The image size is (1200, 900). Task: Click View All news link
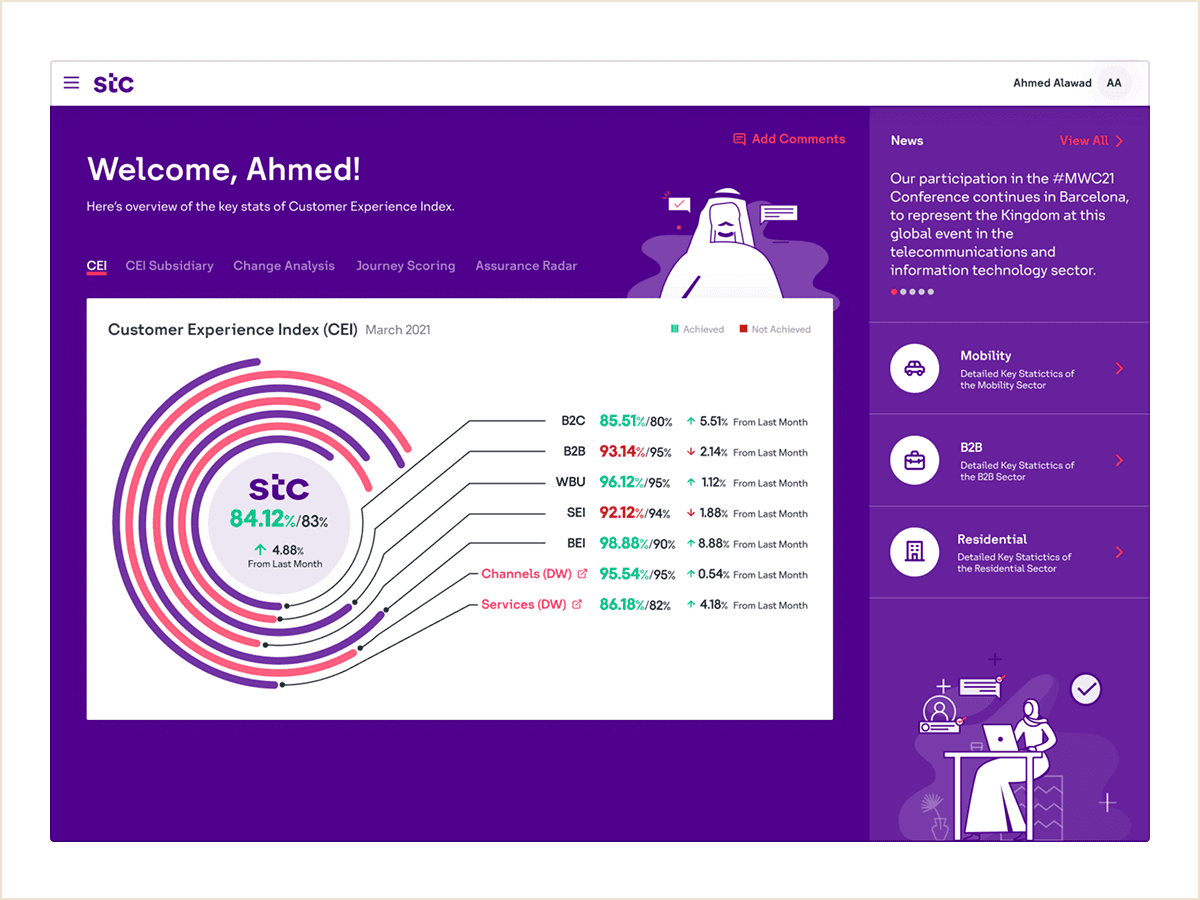coord(1084,141)
